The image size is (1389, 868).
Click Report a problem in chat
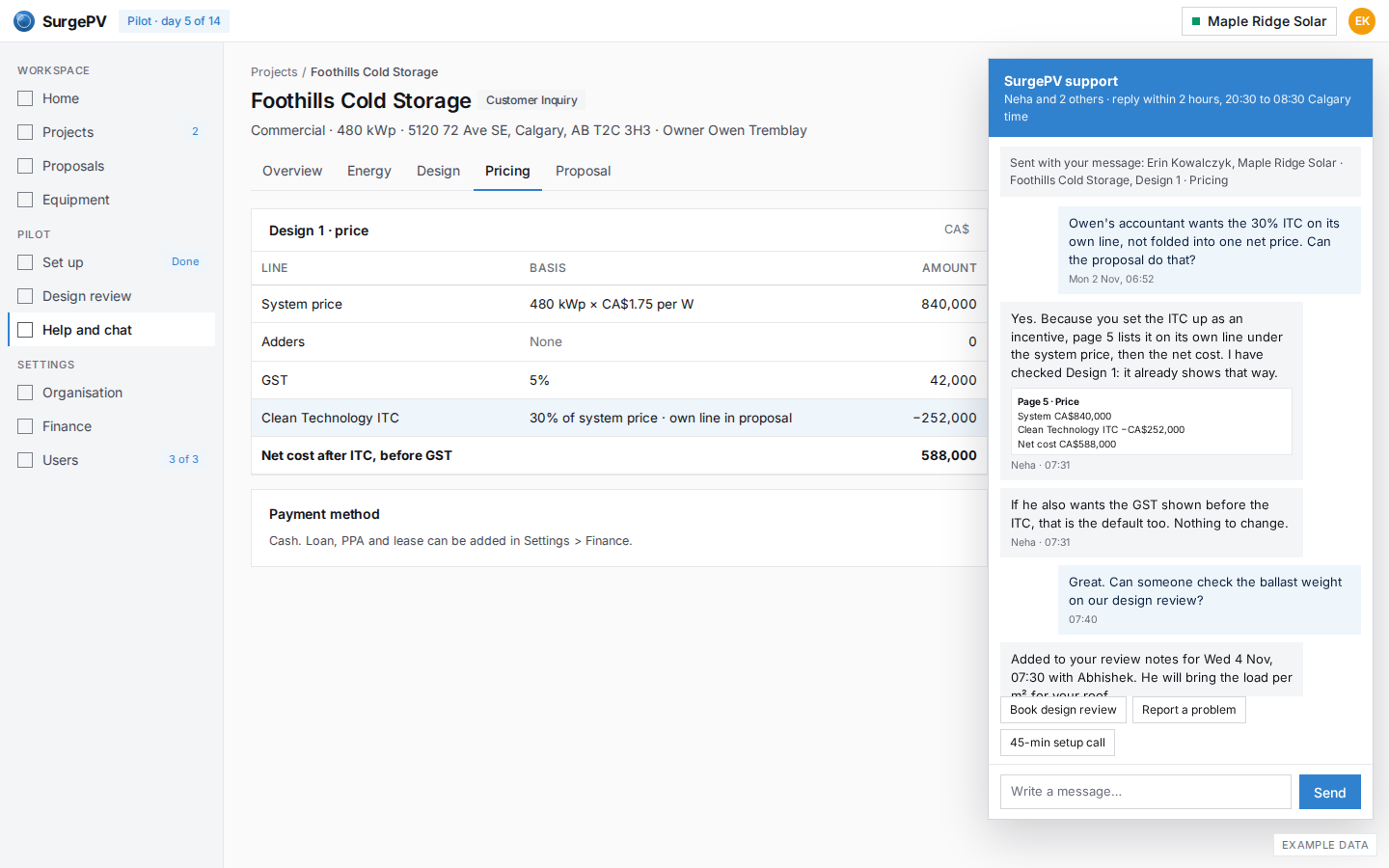(x=1188, y=710)
